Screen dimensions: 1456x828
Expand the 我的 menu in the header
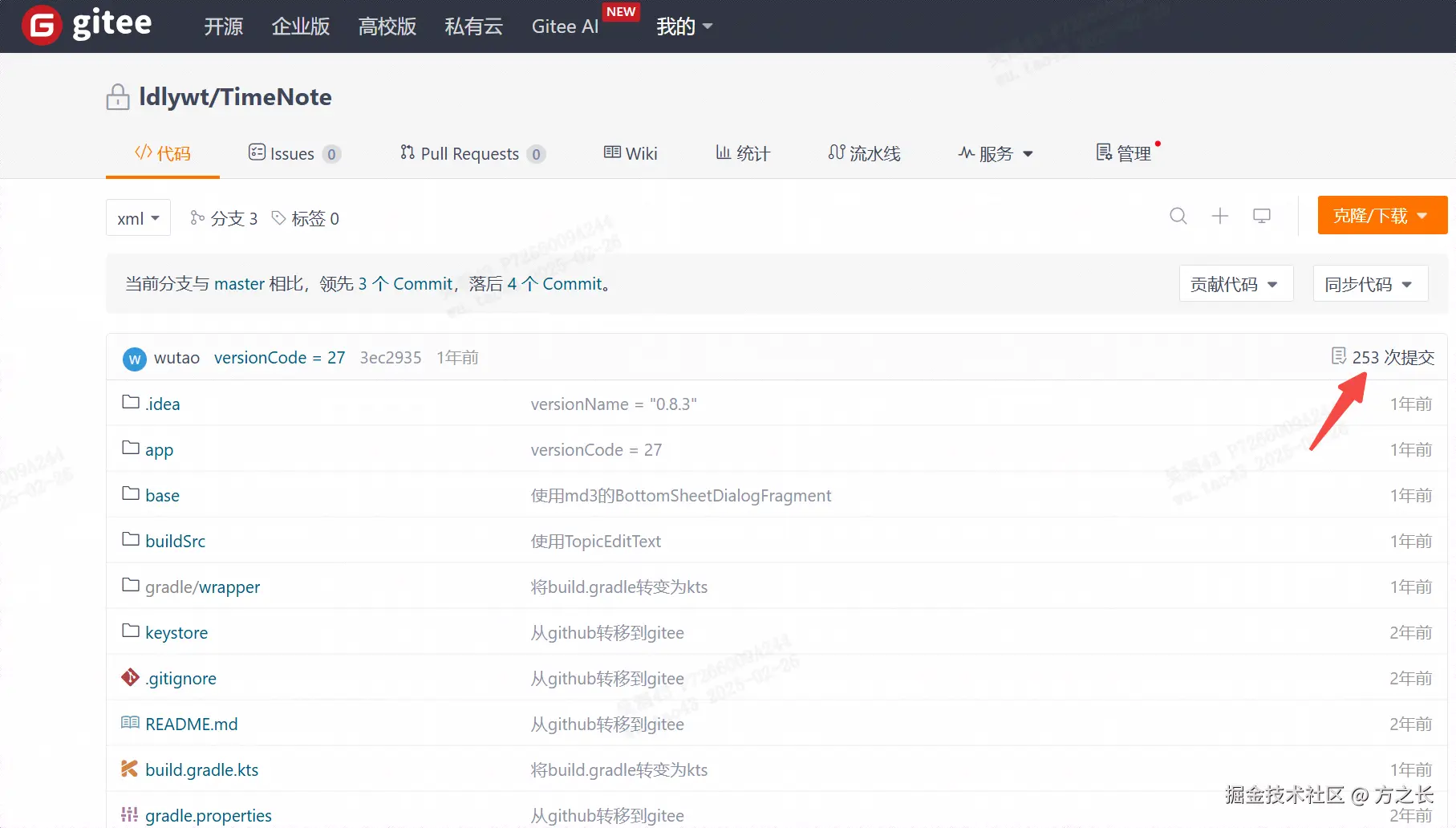click(684, 26)
